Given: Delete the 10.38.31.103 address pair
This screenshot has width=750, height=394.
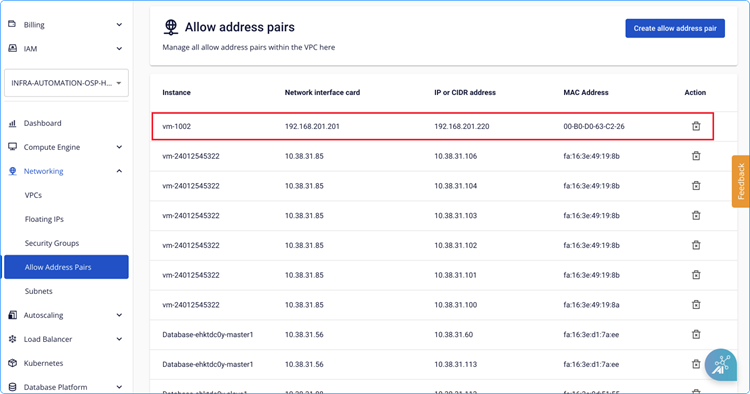Looking at the screenshot, I should point(696,215).
